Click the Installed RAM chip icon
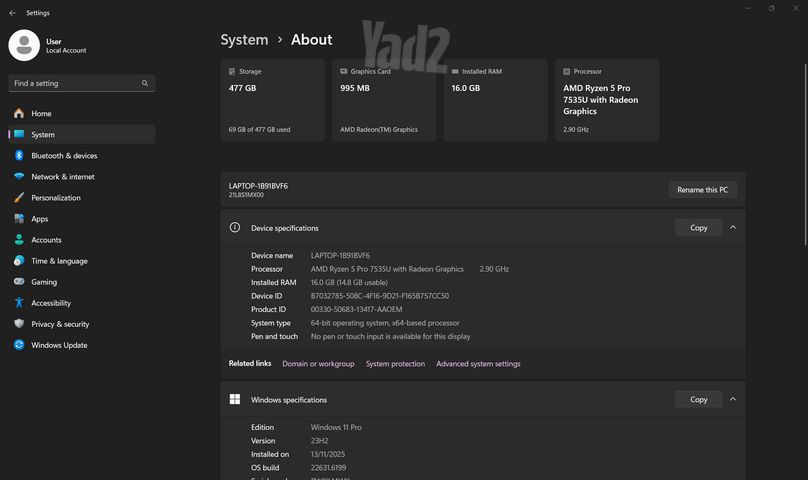 point(455,71)
